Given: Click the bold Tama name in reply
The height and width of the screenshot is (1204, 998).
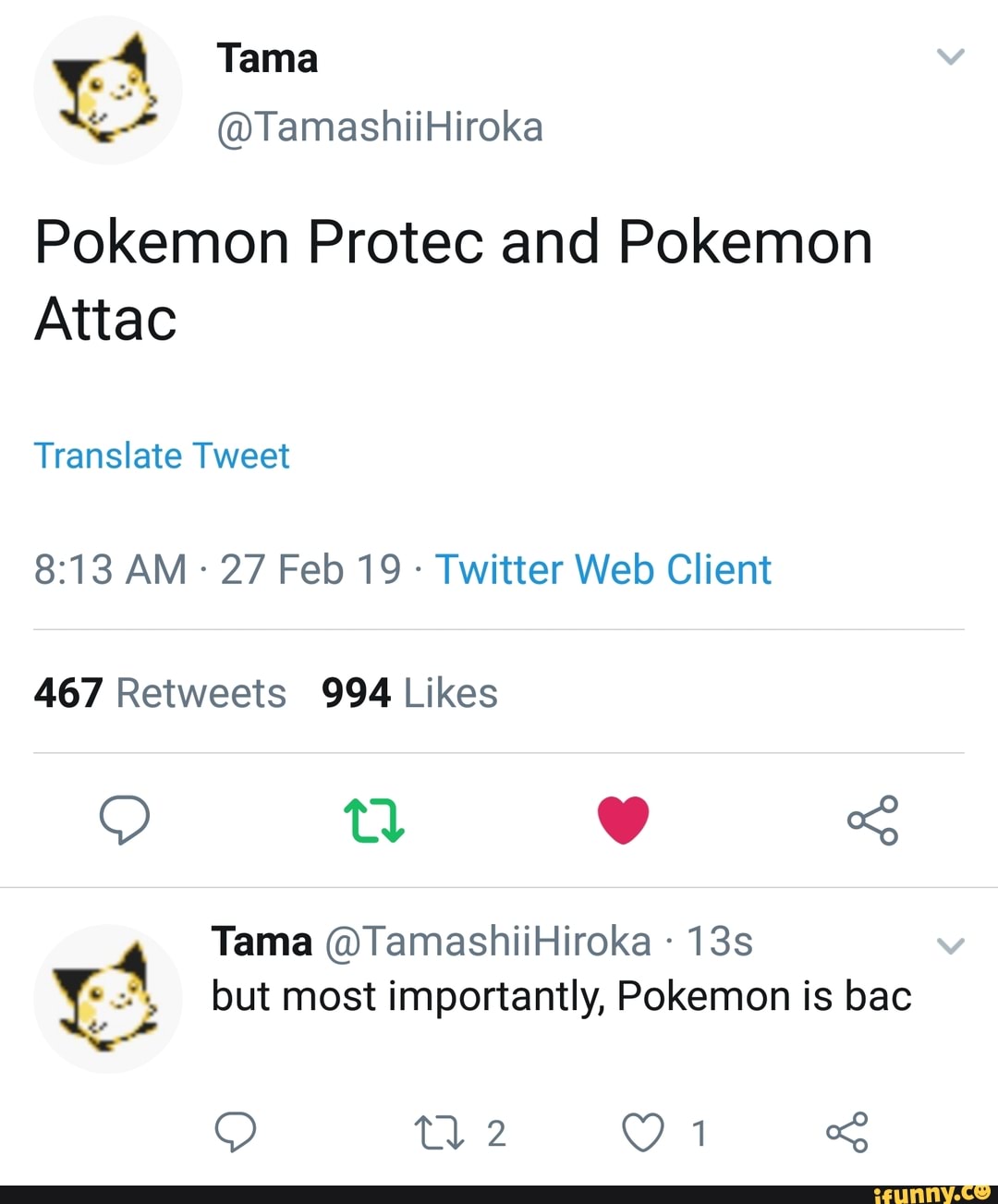Looking at the screenshot, I should pos(262,942).
